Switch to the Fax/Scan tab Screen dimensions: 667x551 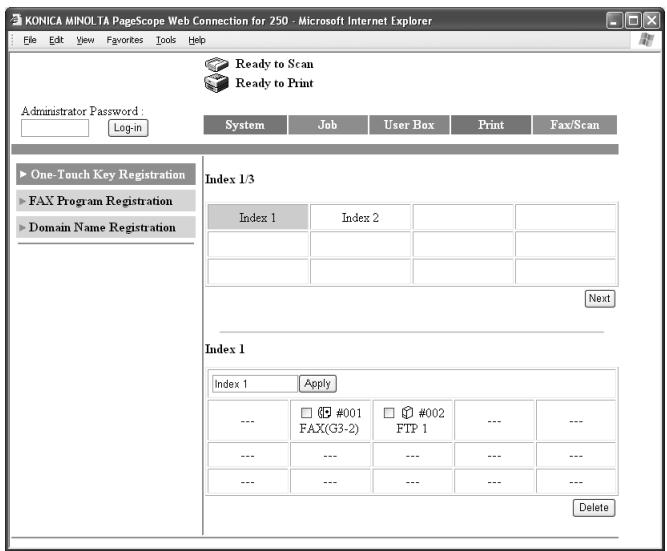click(x=575, y=125)
